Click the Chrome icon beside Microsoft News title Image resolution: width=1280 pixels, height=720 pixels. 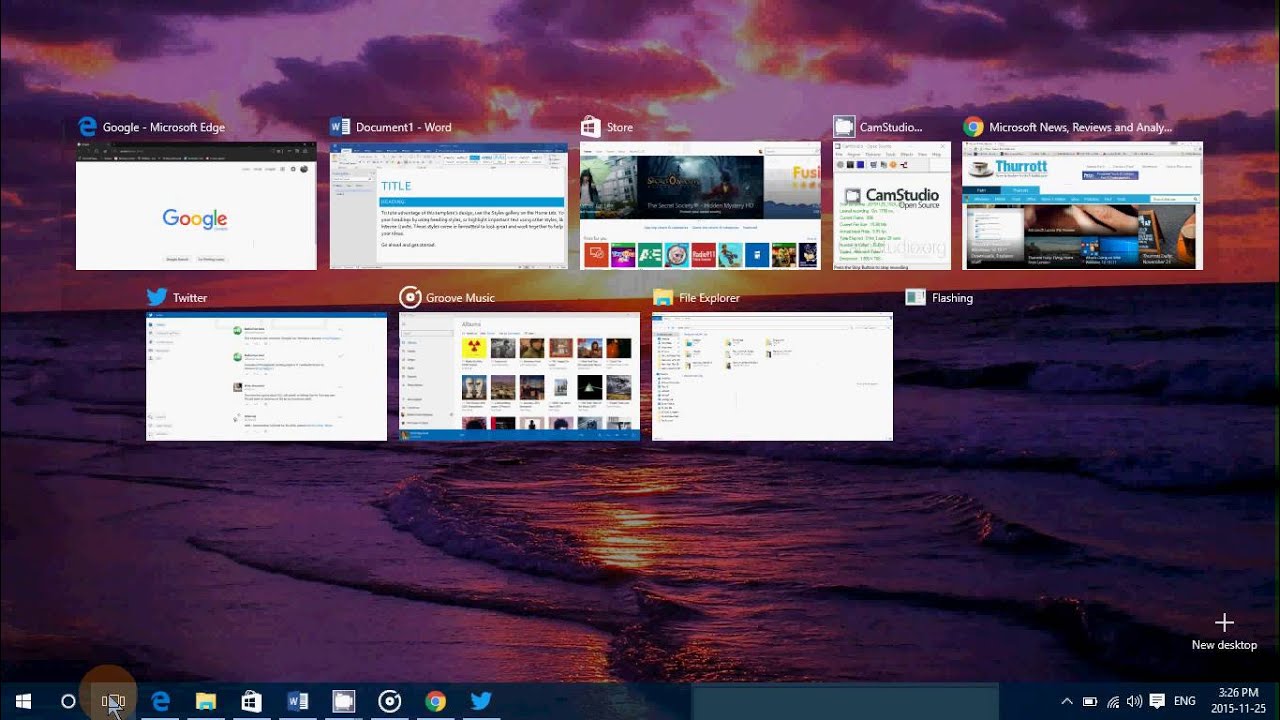[x=973, y=127]
